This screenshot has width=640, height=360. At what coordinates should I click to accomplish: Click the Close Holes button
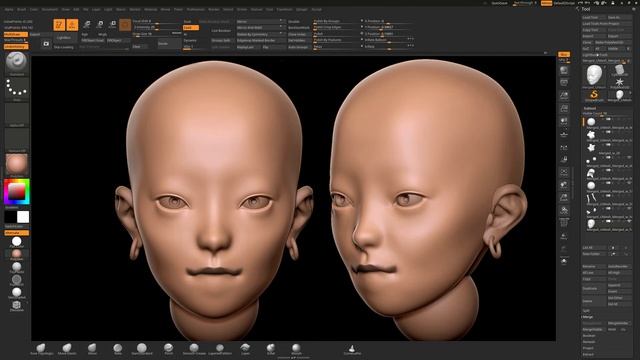coord(298,34)
